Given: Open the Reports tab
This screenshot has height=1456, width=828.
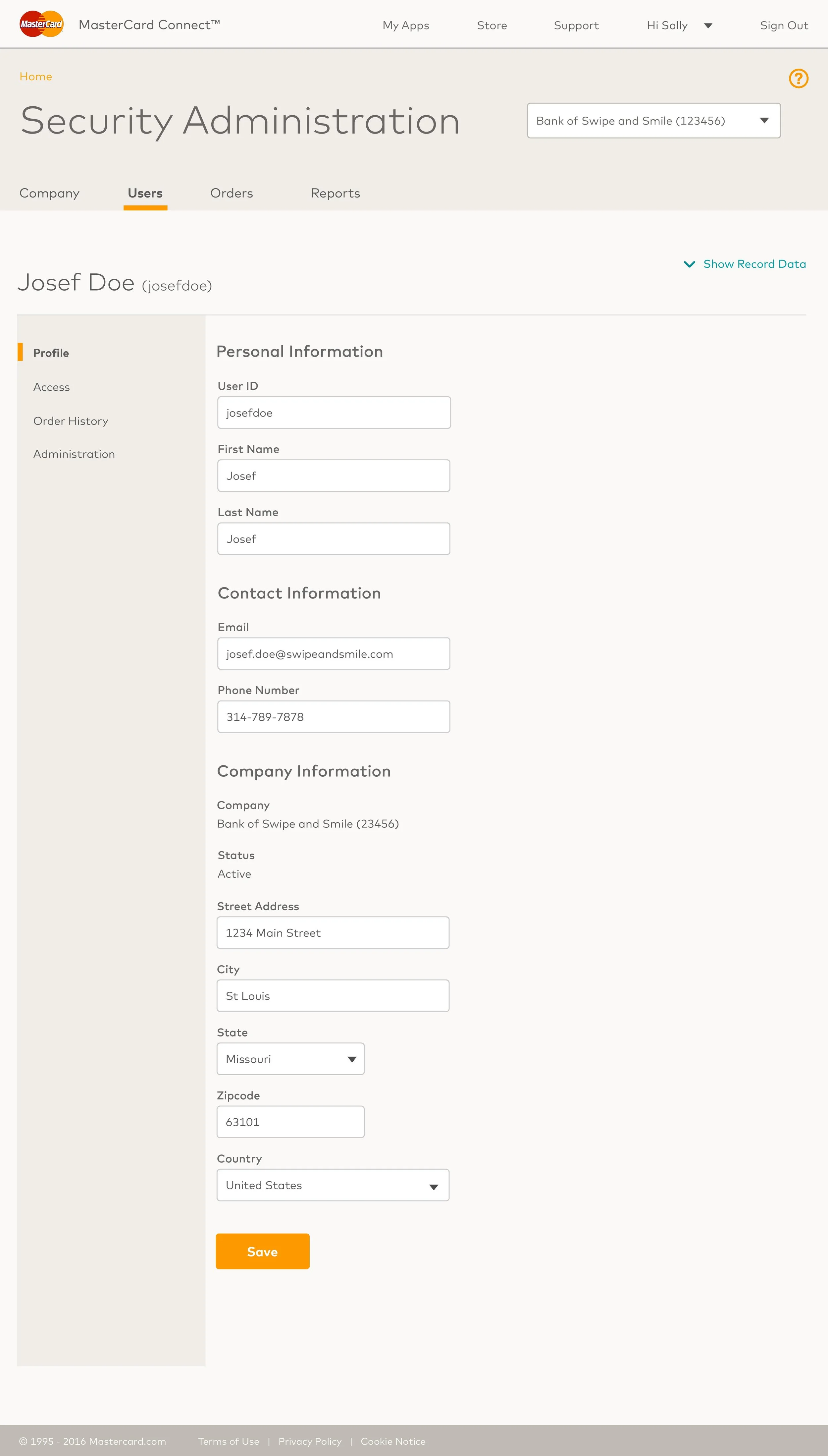Looking at the screenshot, I should coord(335,193).
